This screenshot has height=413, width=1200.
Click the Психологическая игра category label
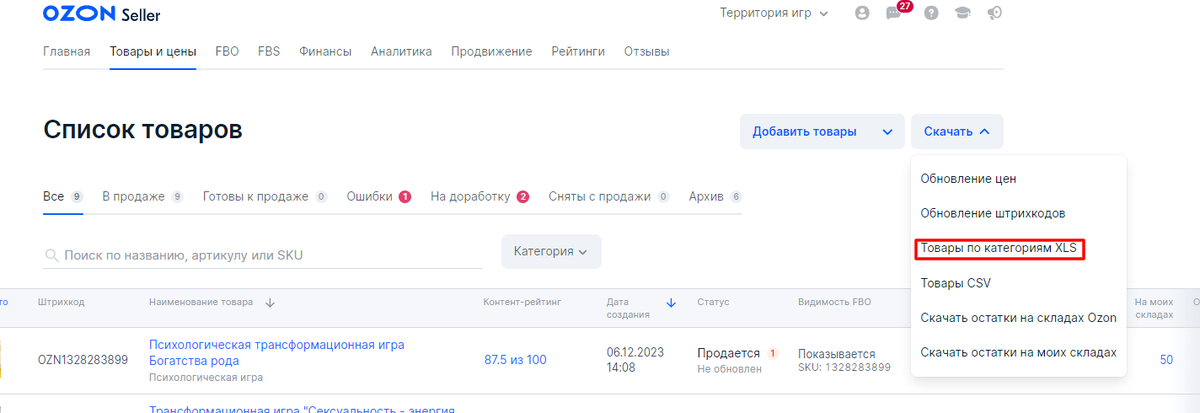206,378
